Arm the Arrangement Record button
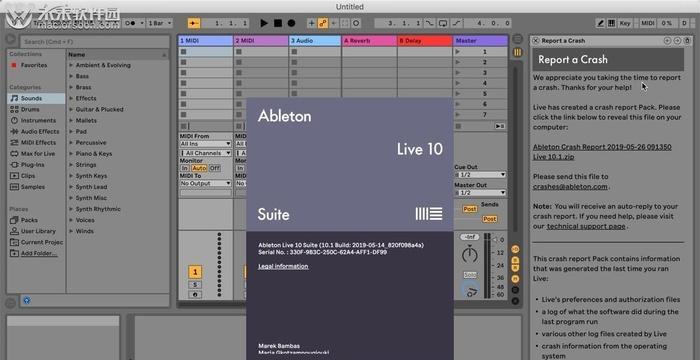This screenshot has height=360, width=700. pyautogui.click(x=291, y=23)
